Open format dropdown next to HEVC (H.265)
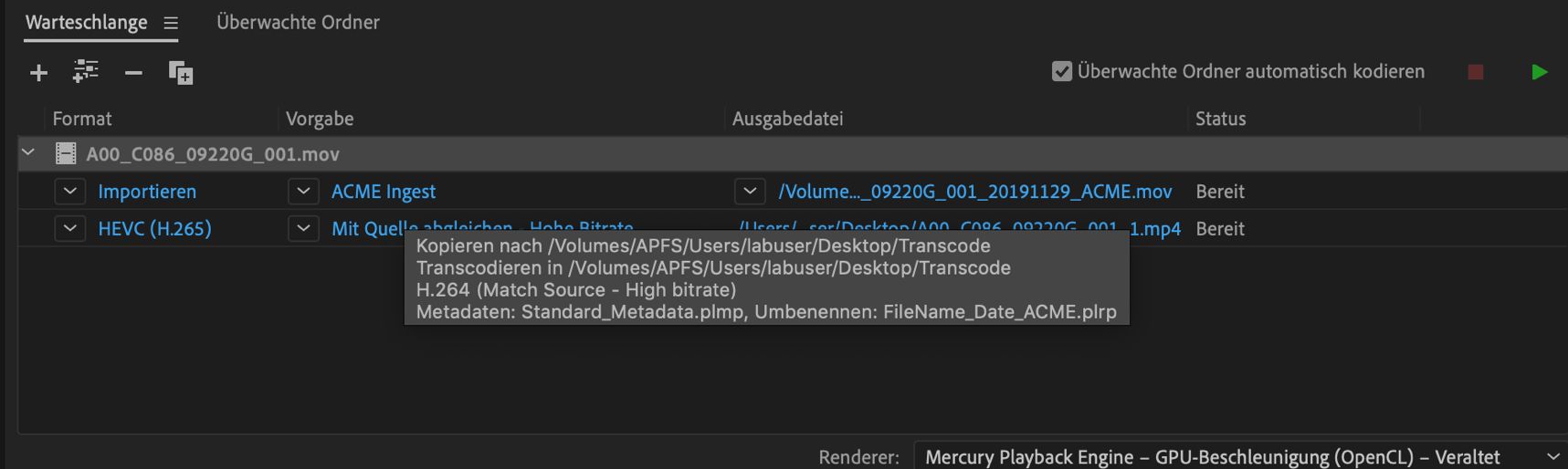This screenshot has width=1568, height=469. (69, 229)
